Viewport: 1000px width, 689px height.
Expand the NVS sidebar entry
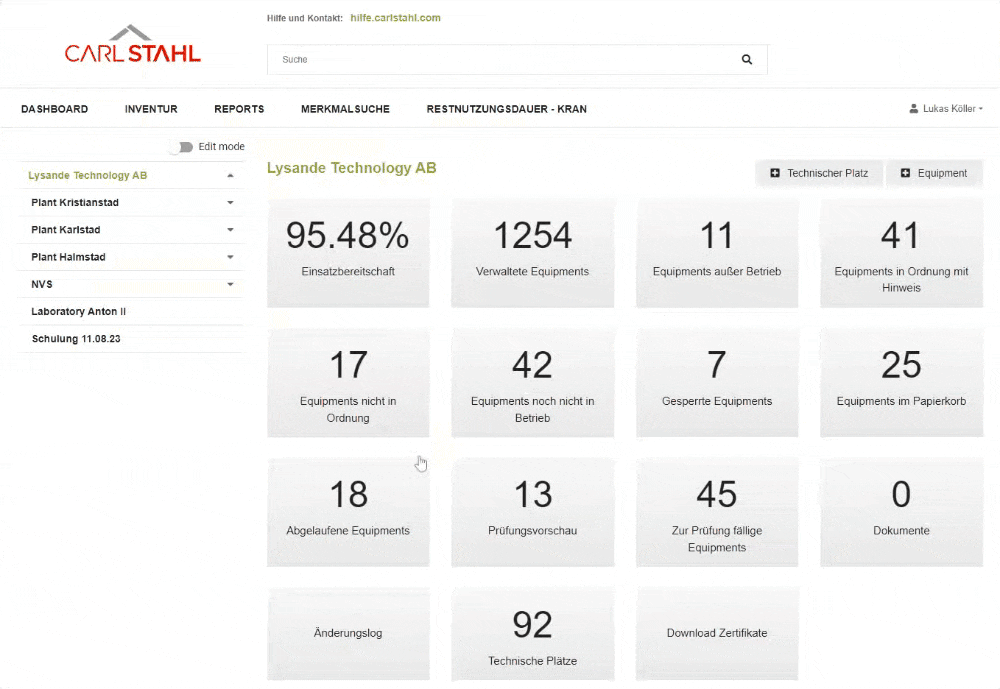click(231, 285)
